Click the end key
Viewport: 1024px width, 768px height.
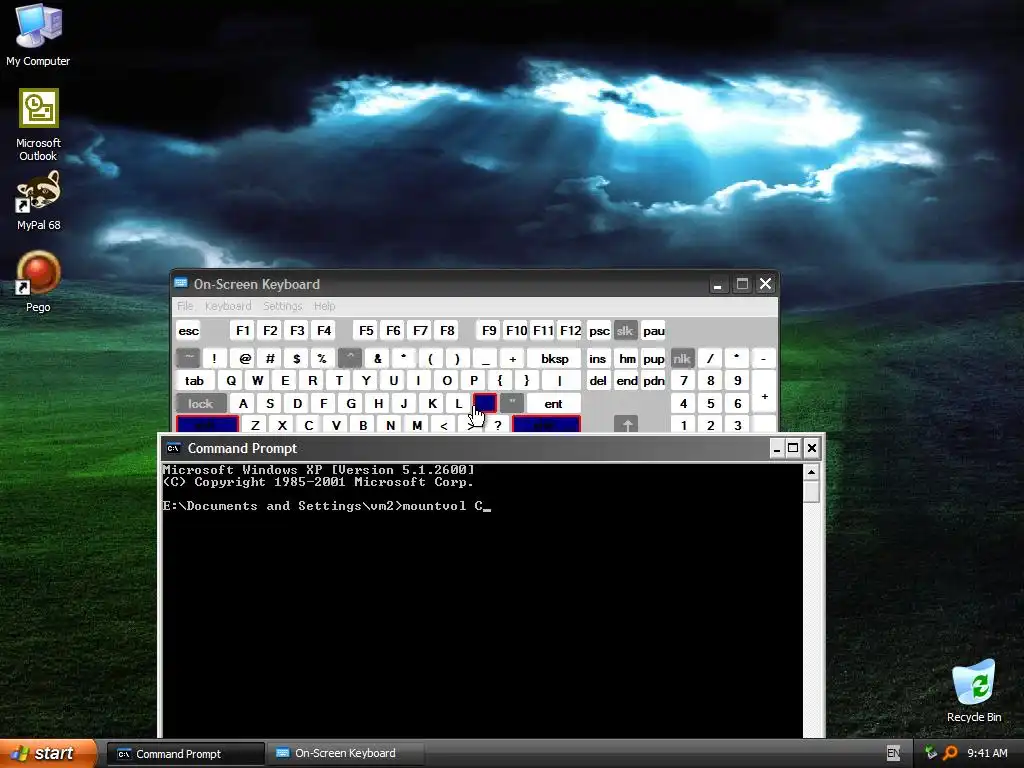(627, 381)
